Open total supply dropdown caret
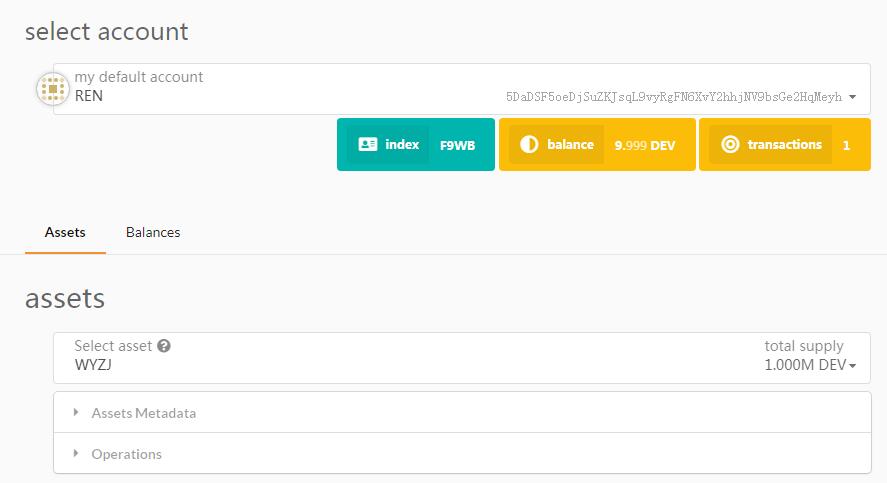The height and width of the screenshot is (483, 887). click(x=853, y=366)
